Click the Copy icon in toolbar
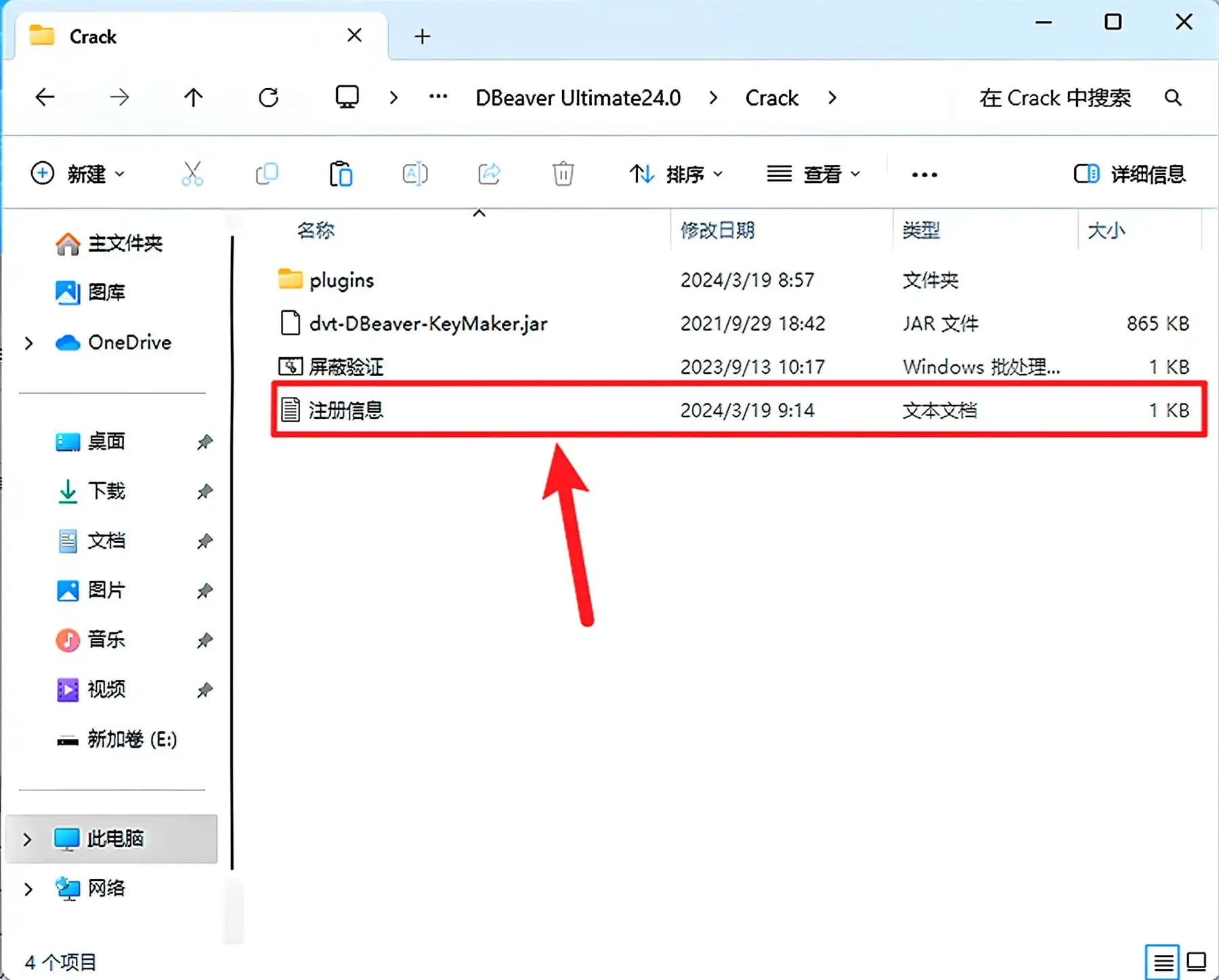This screenshot has height=980, width=1219. pos(267,174)
